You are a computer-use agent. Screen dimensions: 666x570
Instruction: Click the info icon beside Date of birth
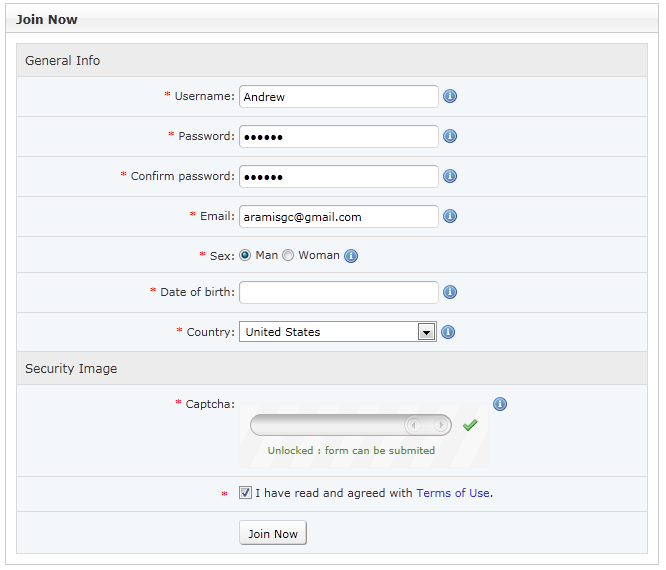[450, 292]
